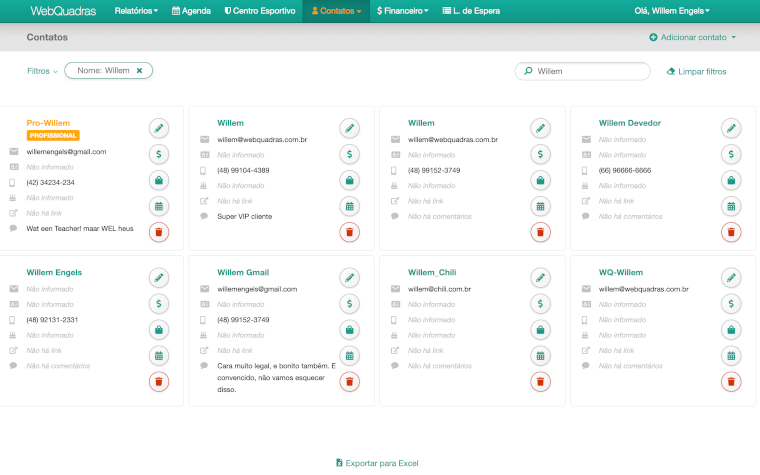This screenshot has width=760, height=475.
Task: Click Exportar para Excel link
Action: pos(379,463)
